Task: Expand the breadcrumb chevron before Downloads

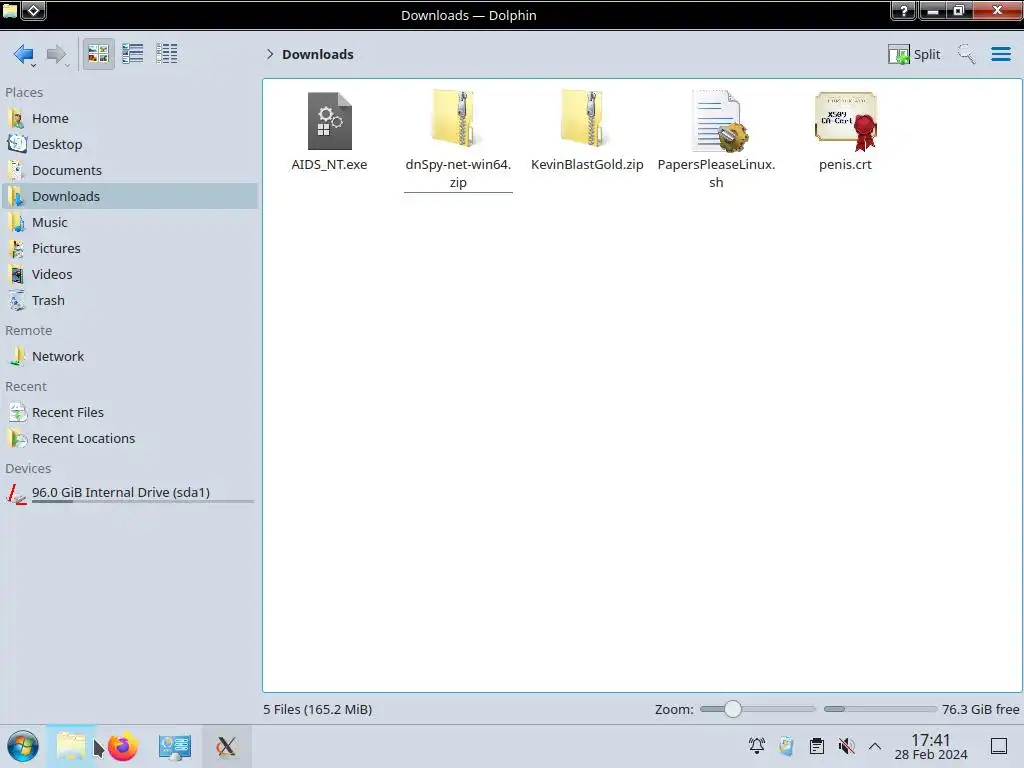Action: pos(270,54)
